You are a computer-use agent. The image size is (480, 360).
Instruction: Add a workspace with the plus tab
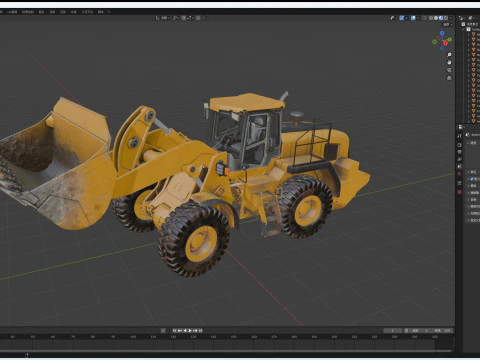pyautogui.click(x=109, y=12)
